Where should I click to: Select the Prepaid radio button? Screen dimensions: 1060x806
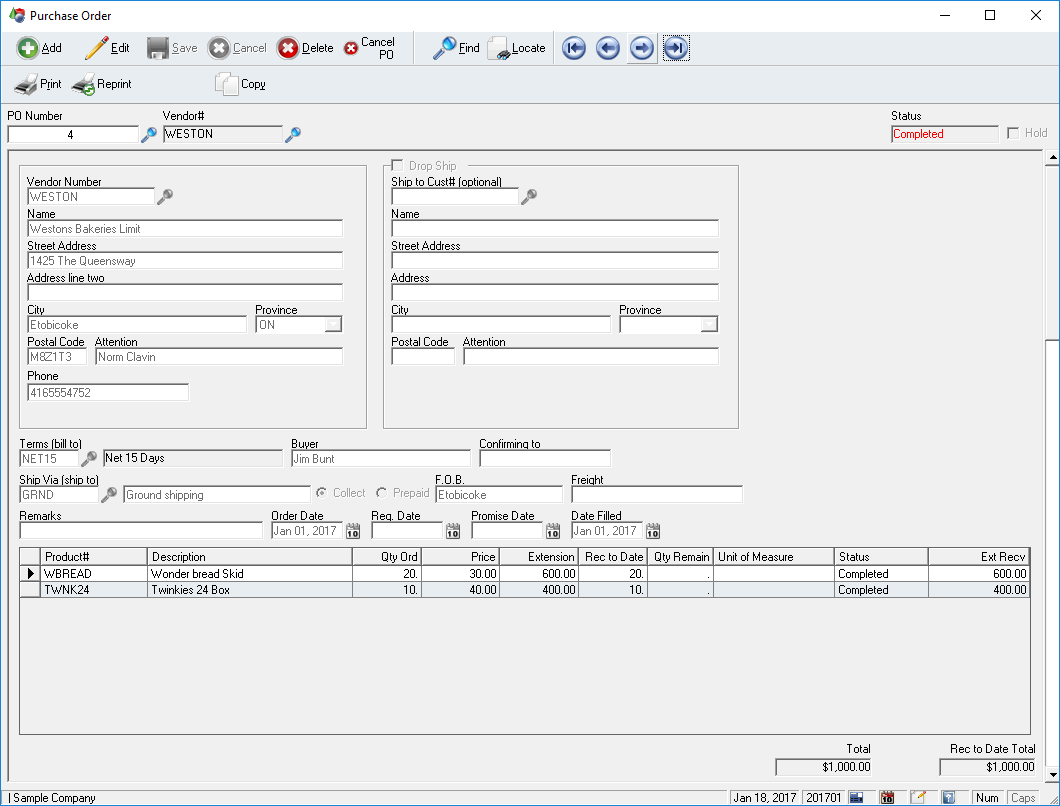pos(382,493)
